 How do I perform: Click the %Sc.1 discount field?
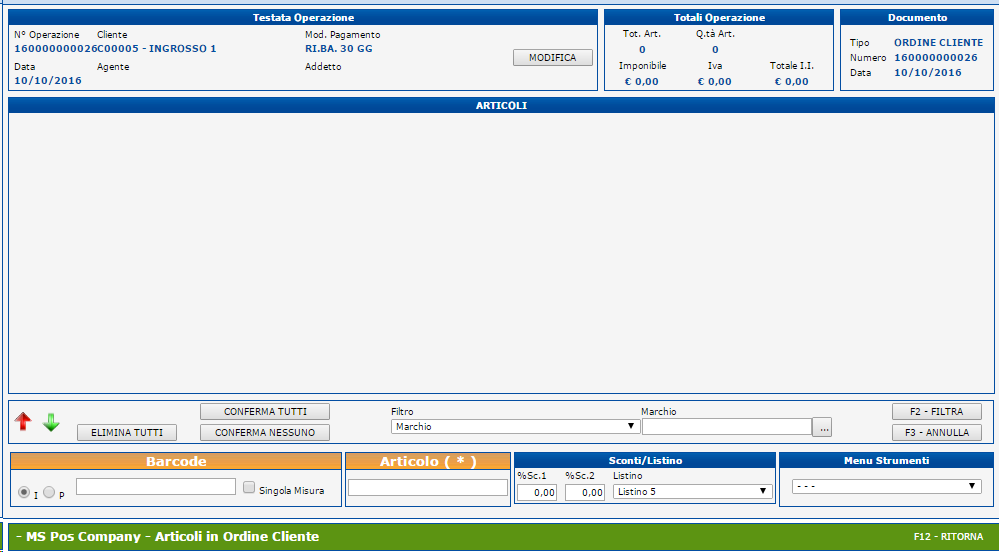[536, 492]
